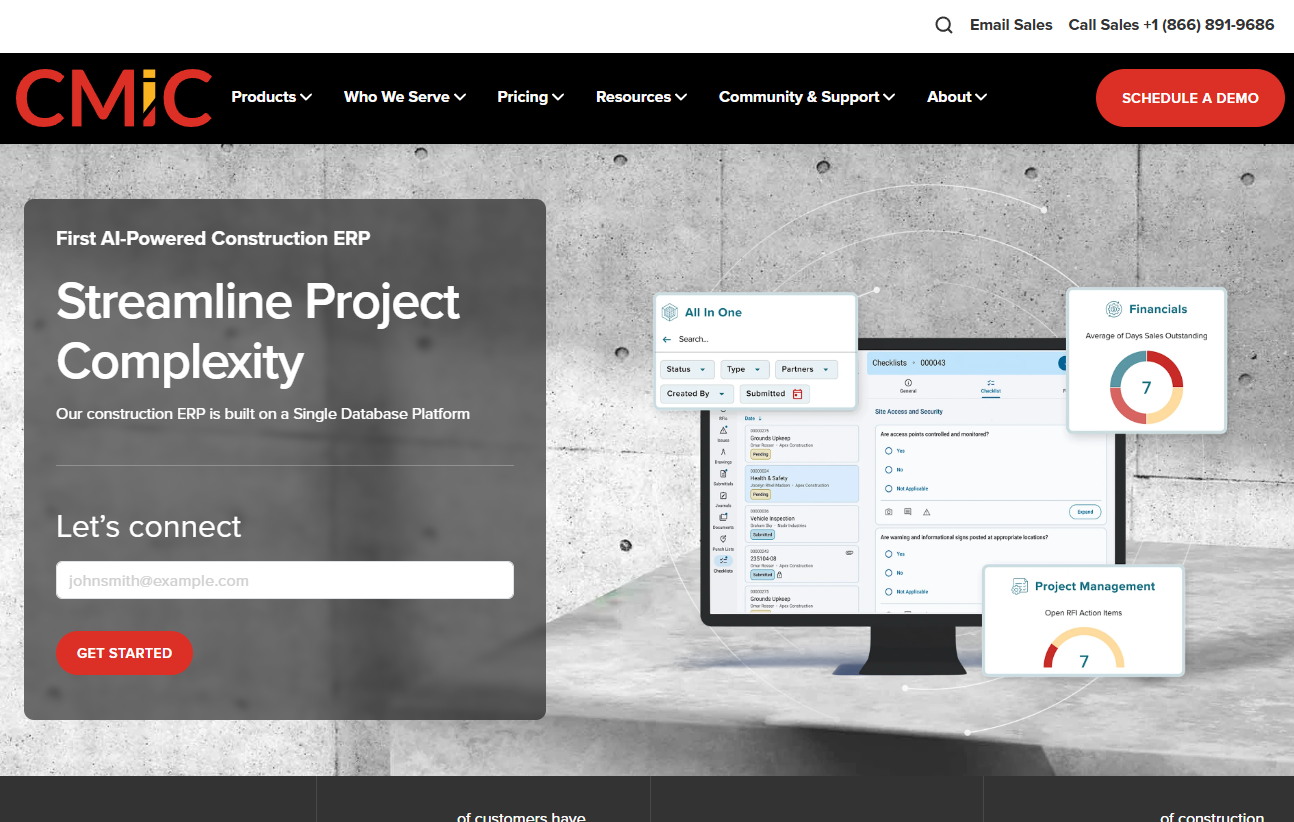Open the Status filter dropdown

click(x=688, y=370)
